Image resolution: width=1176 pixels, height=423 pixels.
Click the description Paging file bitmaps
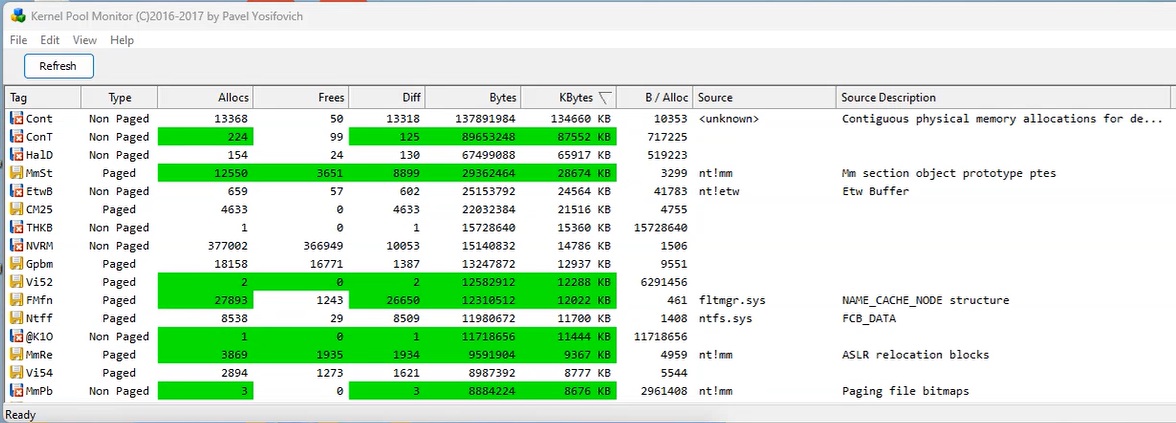click(x=905, y=391)
